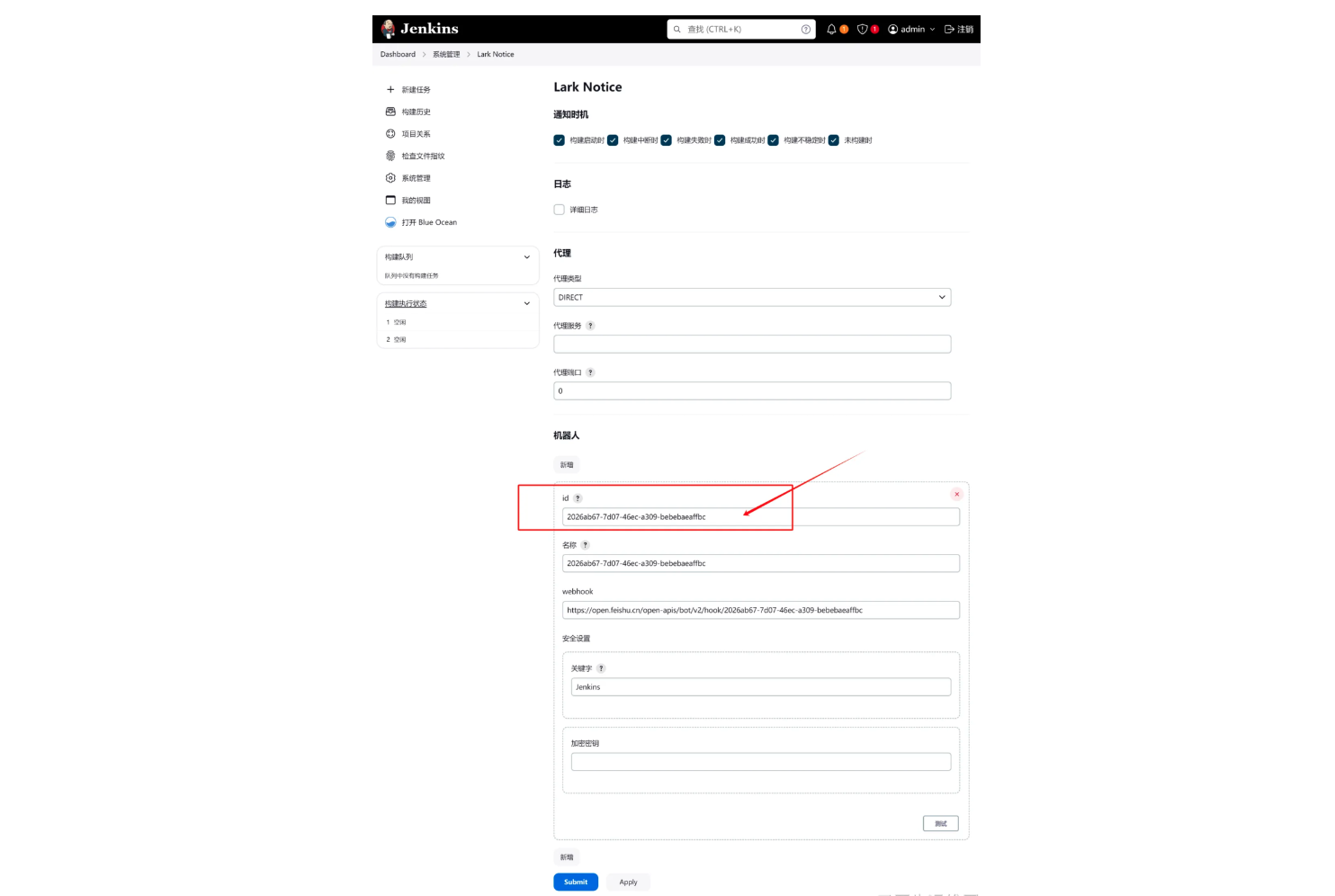Click the 检查文件指纹 fingerprint icon
1335x896 pixels.
pos(390,156)
